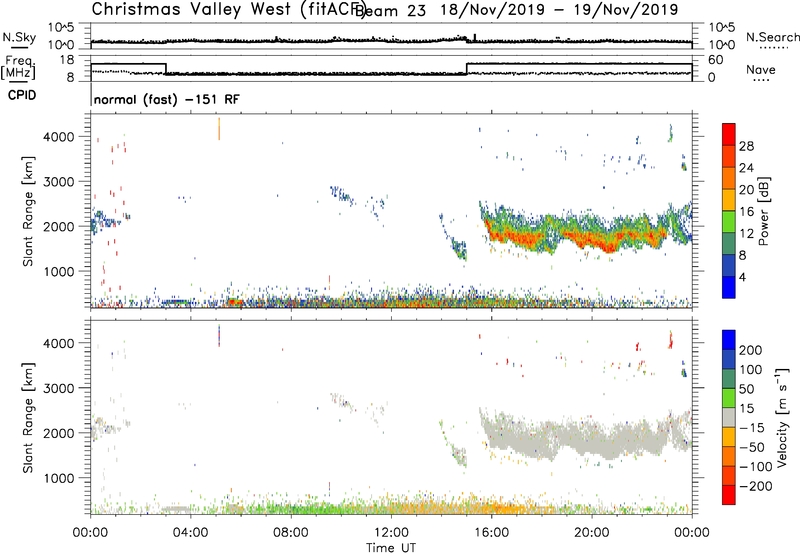Click the '3000' tick on velocity panel axis
This screenshot has height=554, width=800.
pos(58,388)
